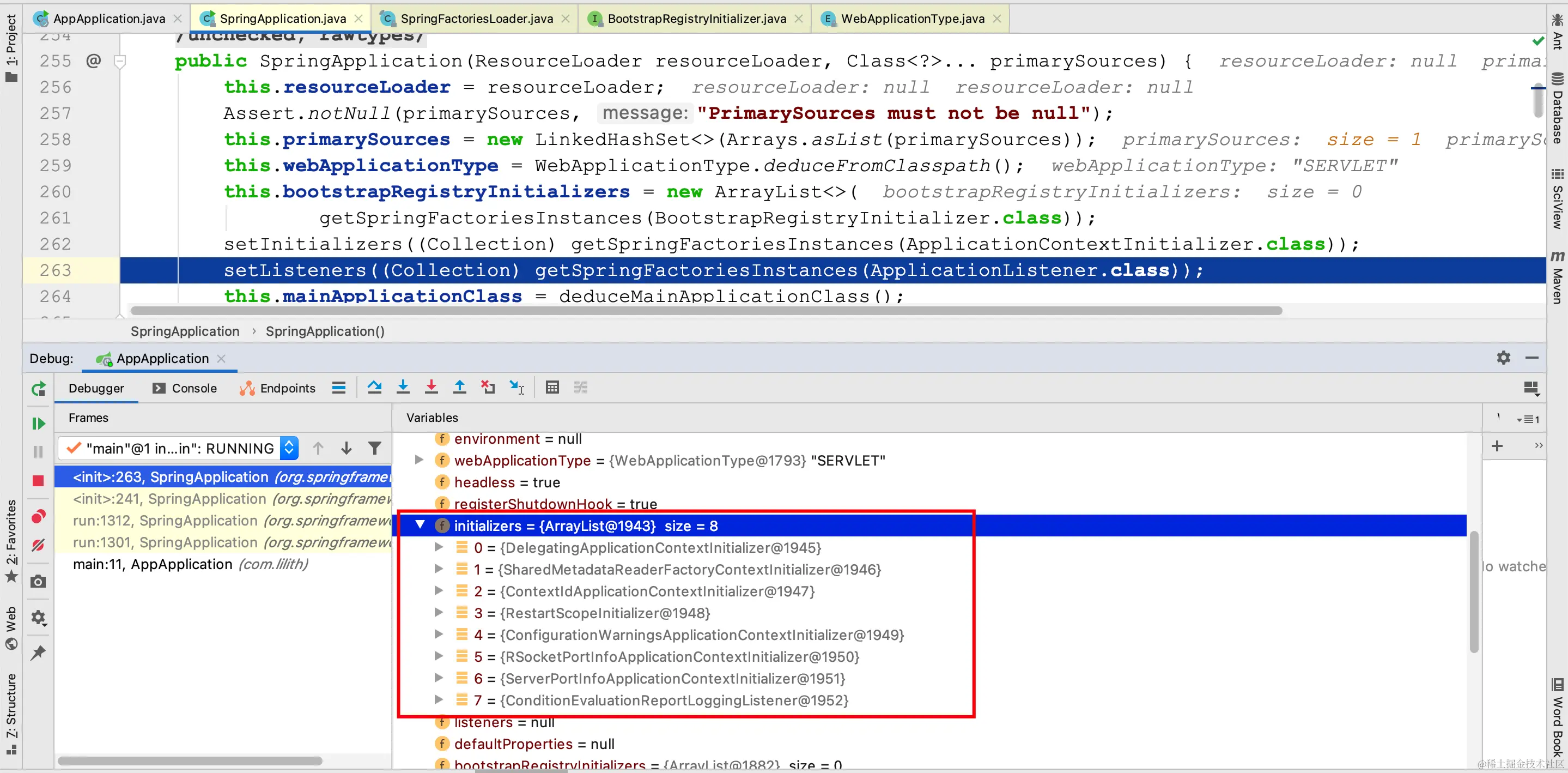The height and width of the screenshot is (773, 1568).
Task: Click the add new watch plus button
Action: pyautogui.click(x=1497, y=446)
